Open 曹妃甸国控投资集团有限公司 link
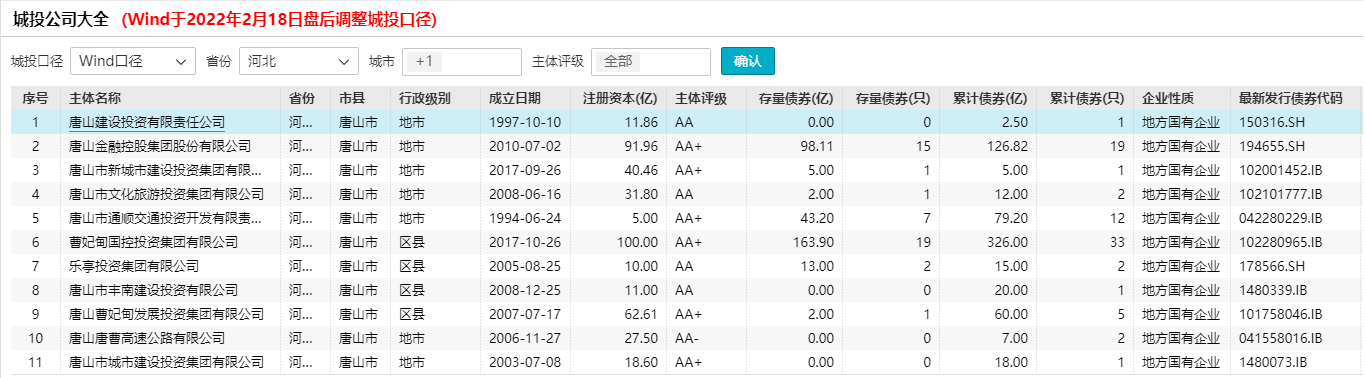The width and height of the screenshot is (1365, 378). 153,242
